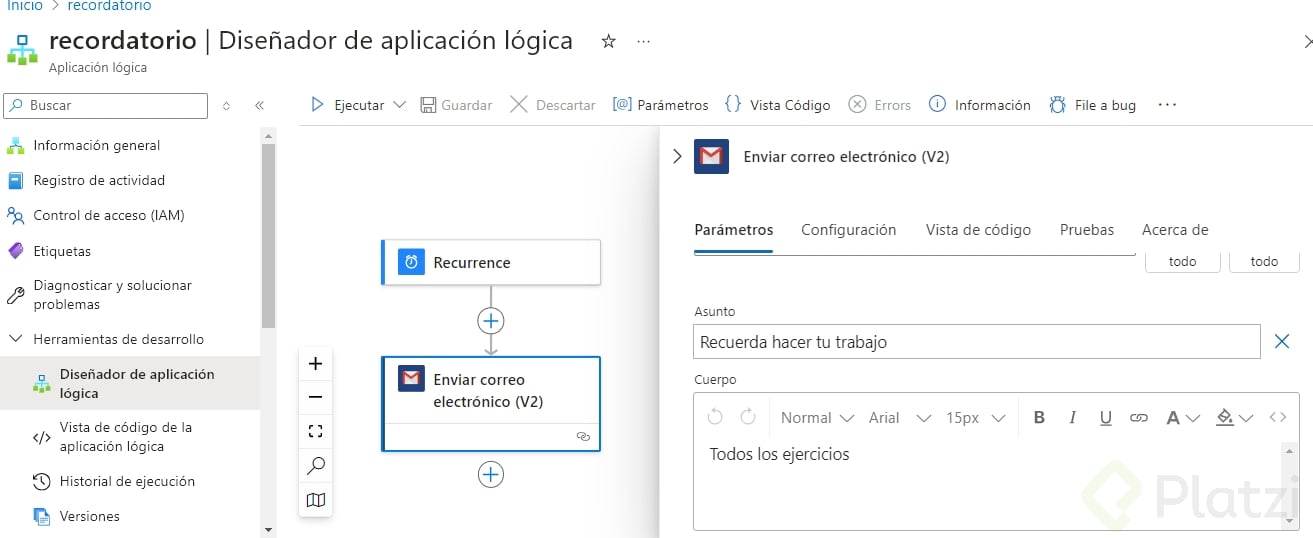1313x538 pixels.
Task: Add step between Recurrence and Gmail action
Action: click(491, 321)
